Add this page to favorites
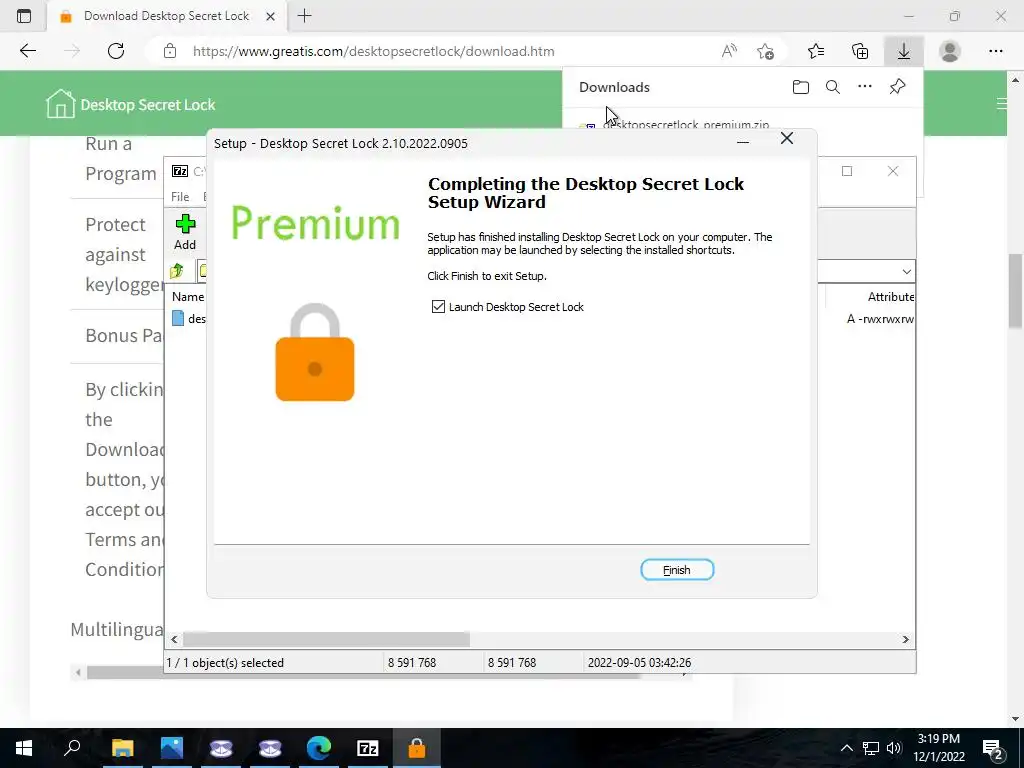The image size is (1024, 768). [x=765, y=51]
